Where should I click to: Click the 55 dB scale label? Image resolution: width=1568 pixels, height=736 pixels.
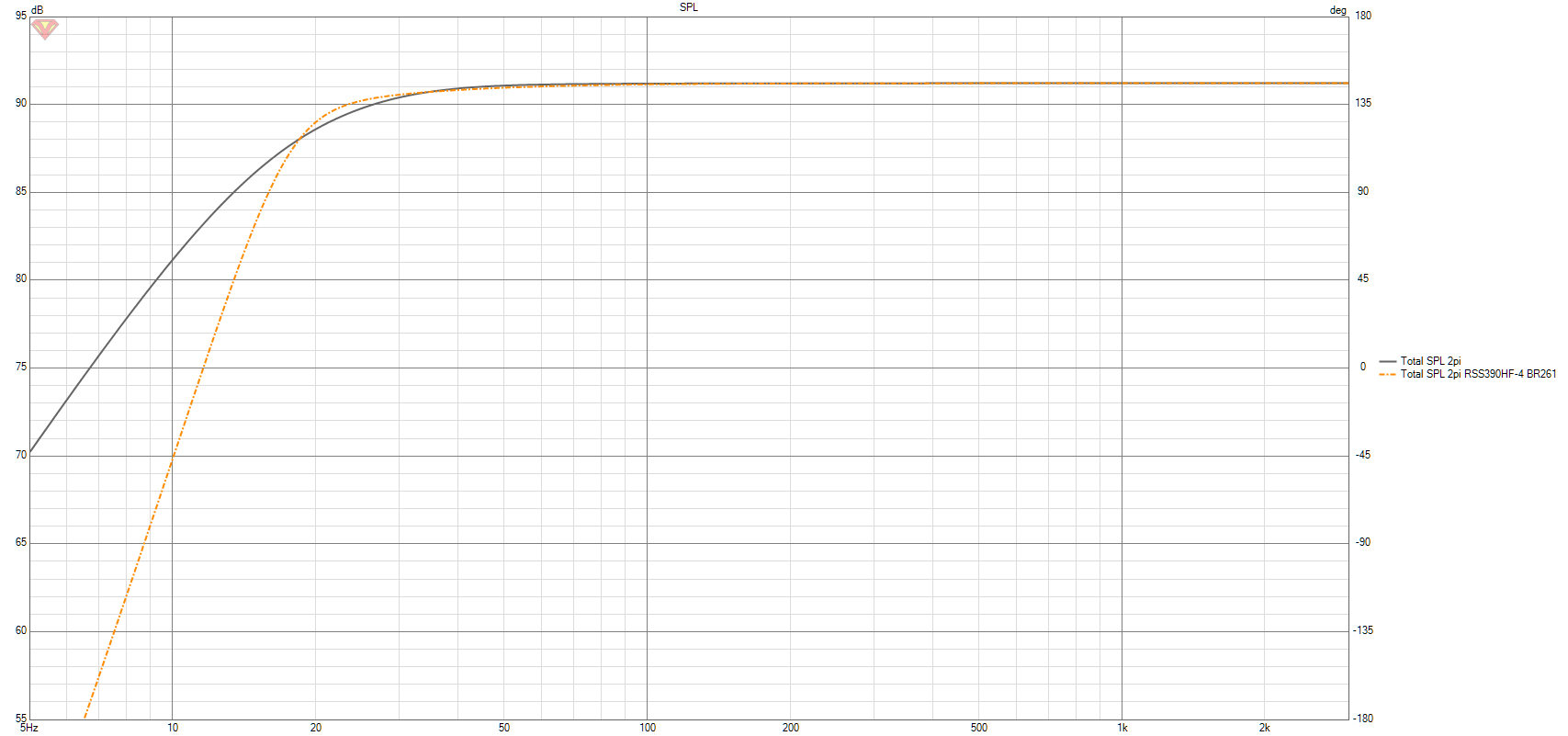point(21,719)
